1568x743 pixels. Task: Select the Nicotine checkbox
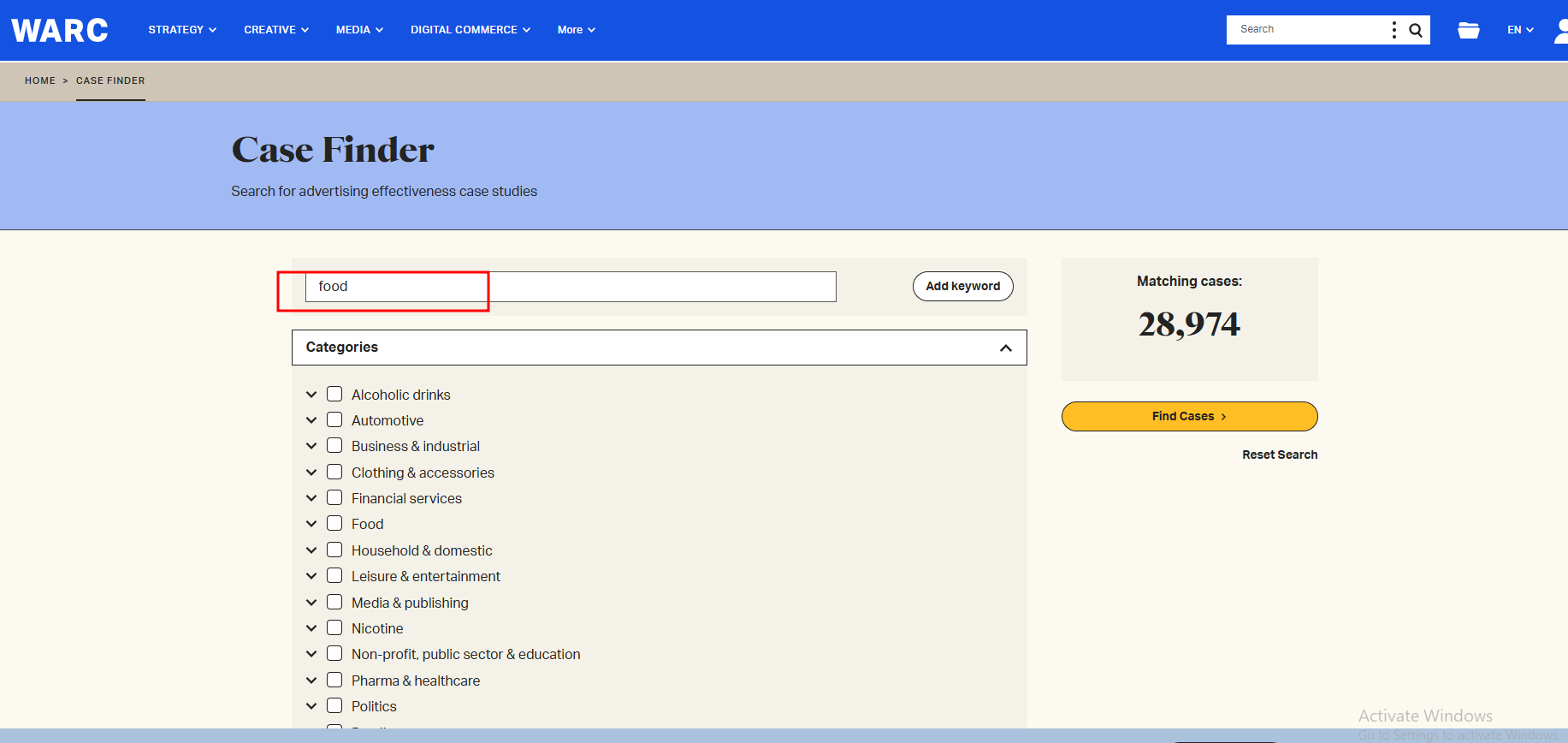334,627
